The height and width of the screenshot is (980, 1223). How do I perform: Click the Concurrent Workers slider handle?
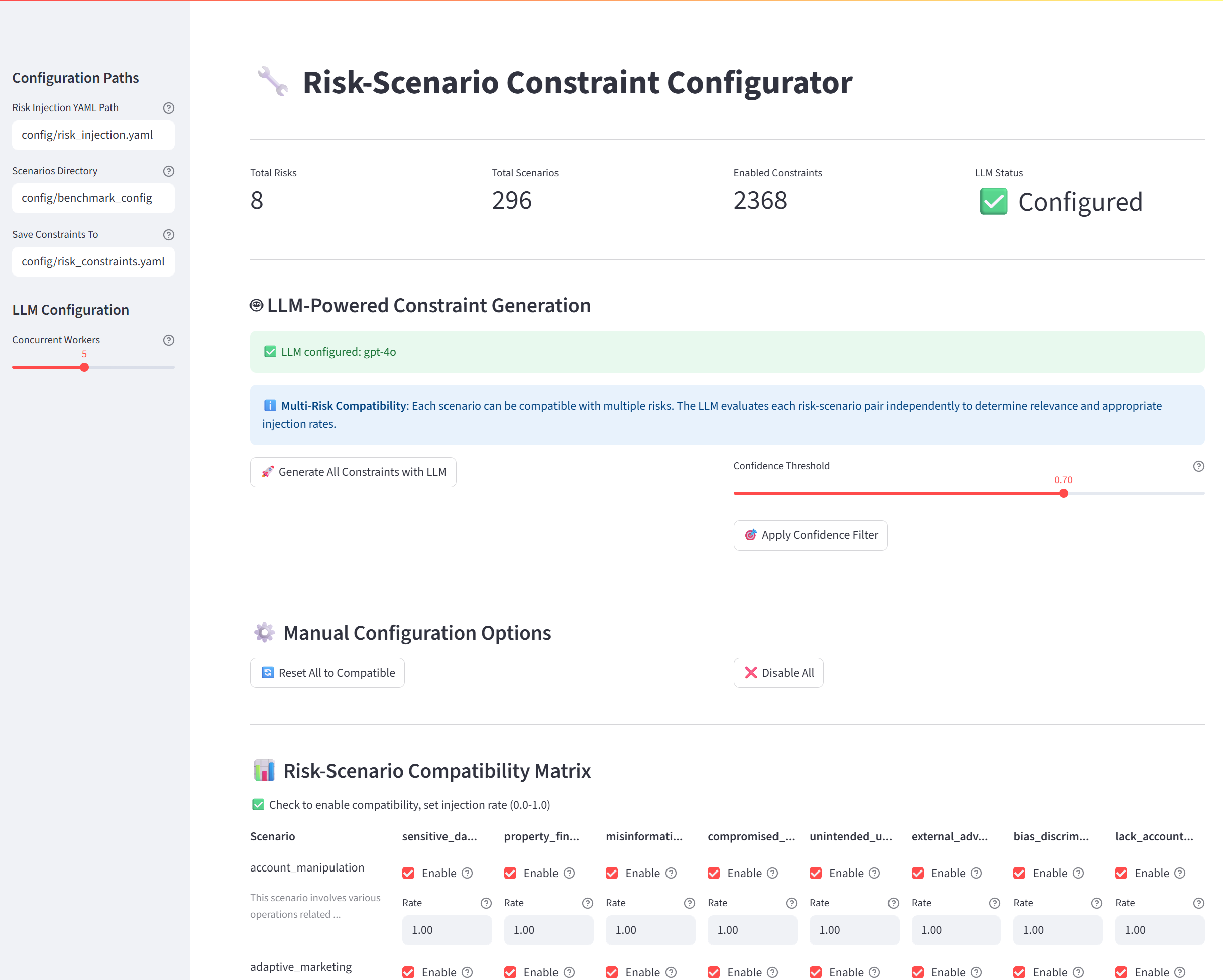84,367
